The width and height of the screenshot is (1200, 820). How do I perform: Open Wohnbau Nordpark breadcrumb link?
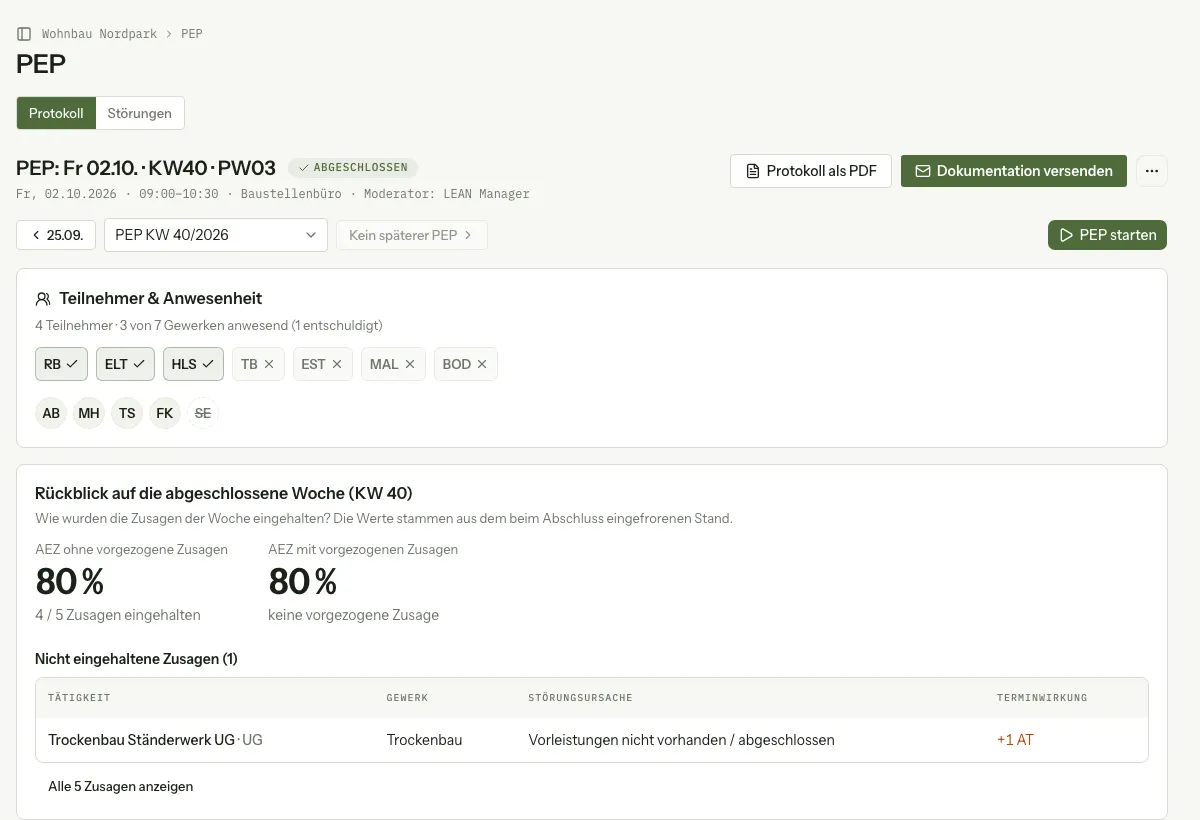coord(99,34)
